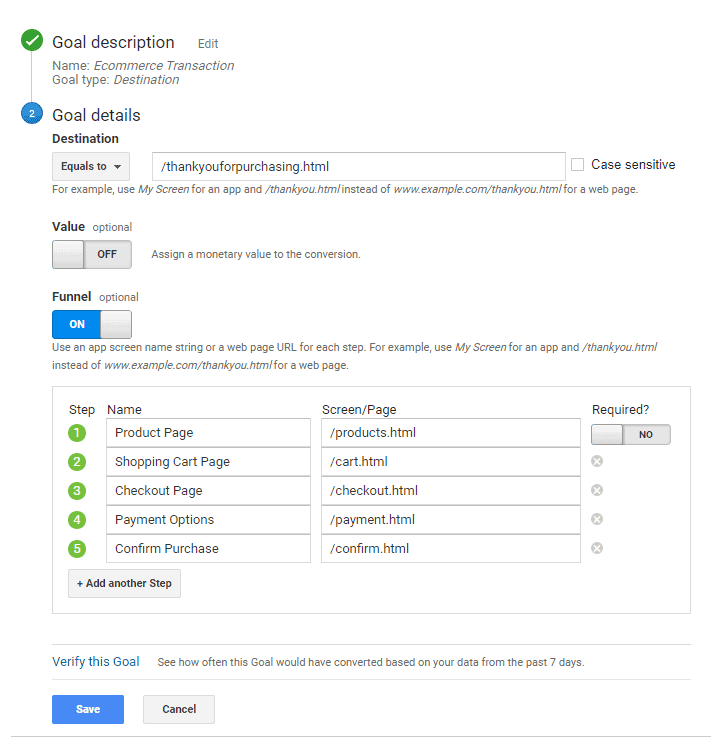Focus the destination URL field /thankyouforpurchasing.html

coord(359,166)
